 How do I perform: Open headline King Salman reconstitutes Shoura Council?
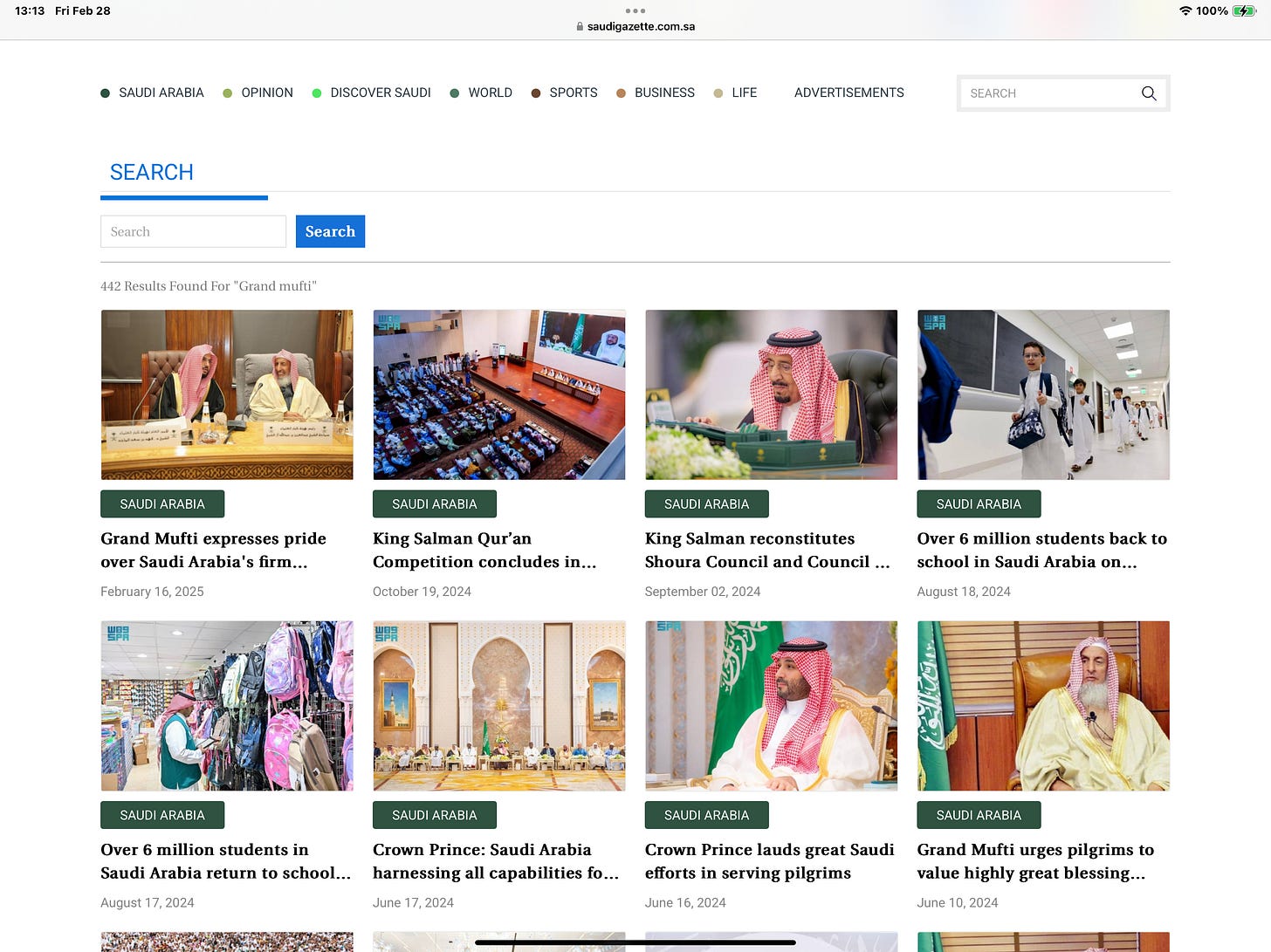[767, 551]
